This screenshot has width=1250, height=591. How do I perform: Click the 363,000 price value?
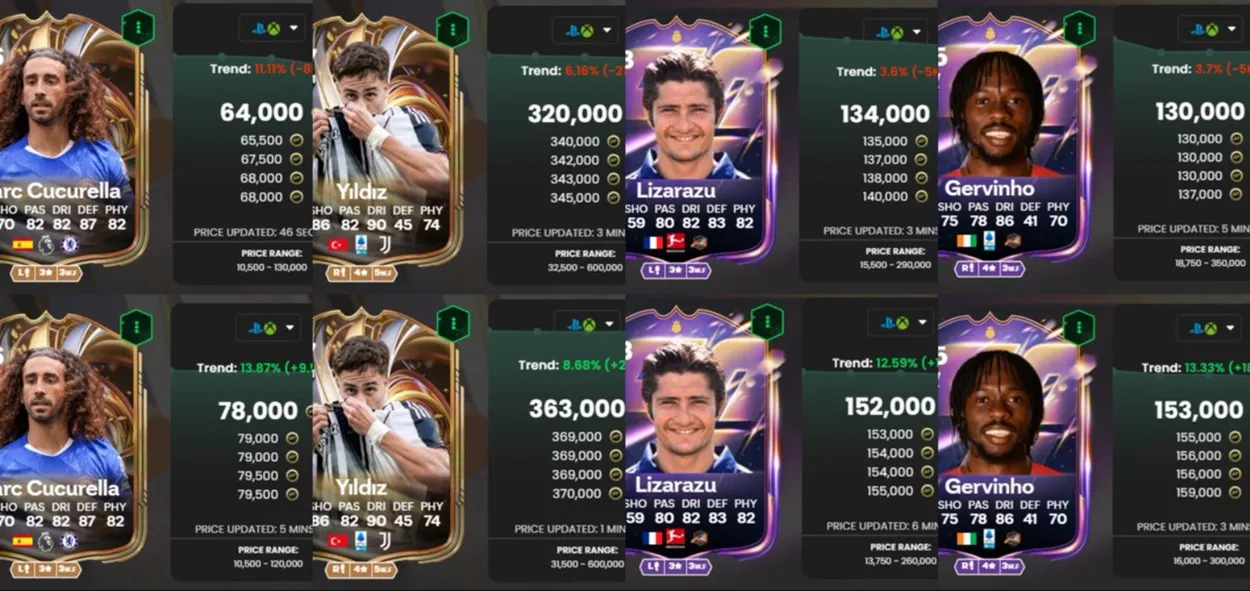577,408
